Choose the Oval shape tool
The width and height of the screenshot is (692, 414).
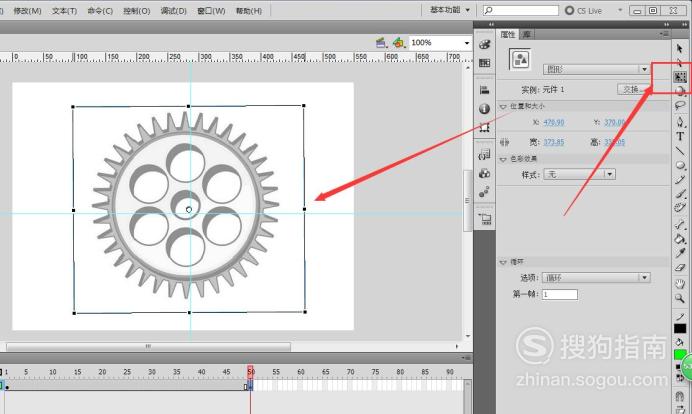click(680, 166)
